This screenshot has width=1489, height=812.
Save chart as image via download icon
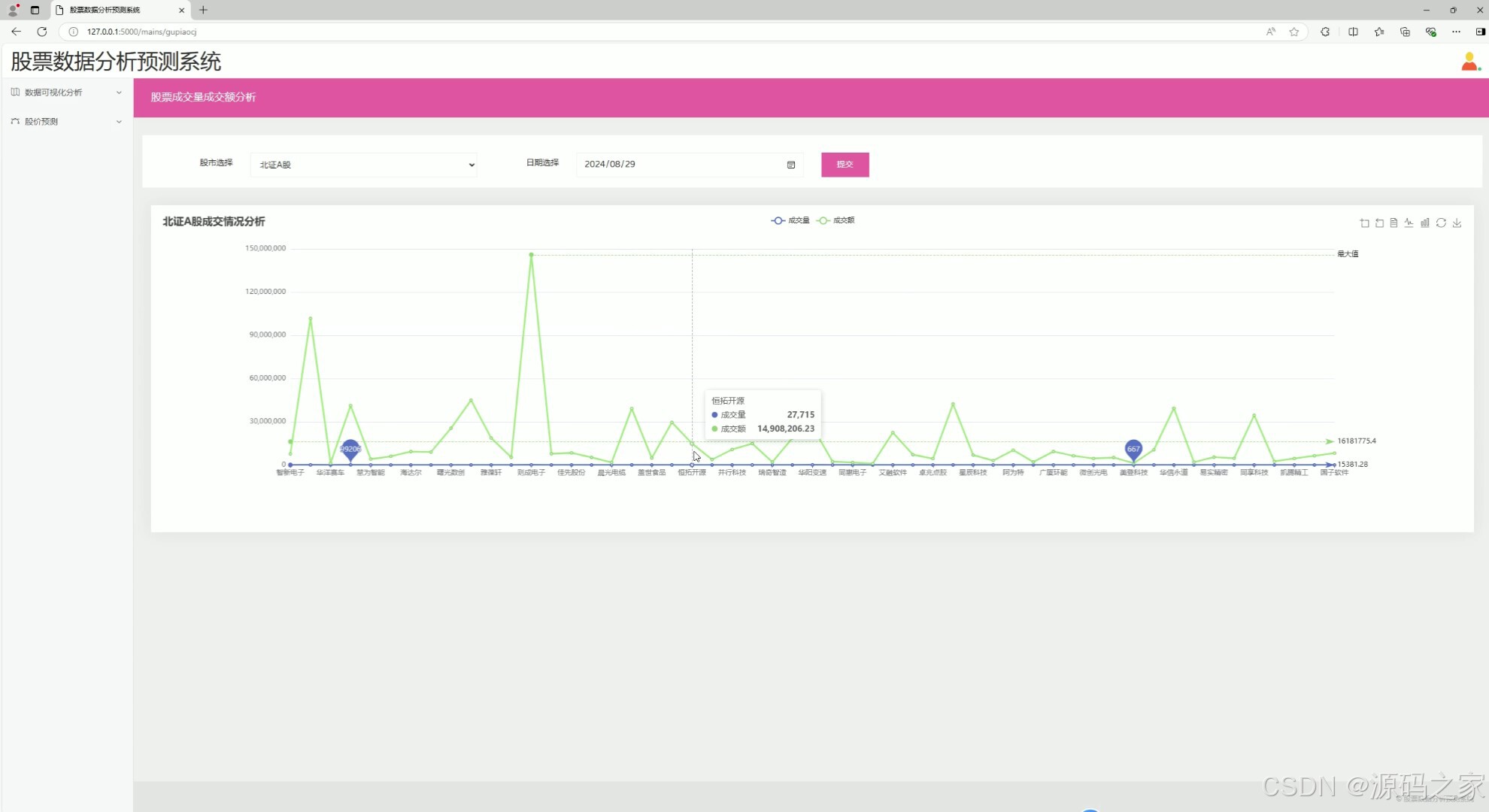(x=1457, y=223)
